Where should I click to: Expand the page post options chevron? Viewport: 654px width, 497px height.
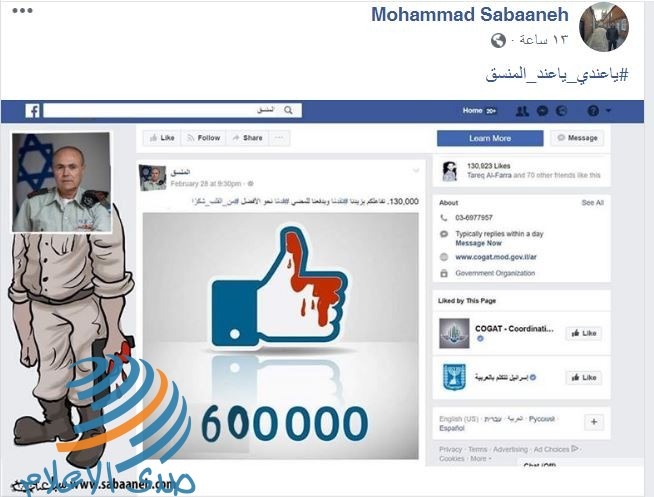coord(416,171)
